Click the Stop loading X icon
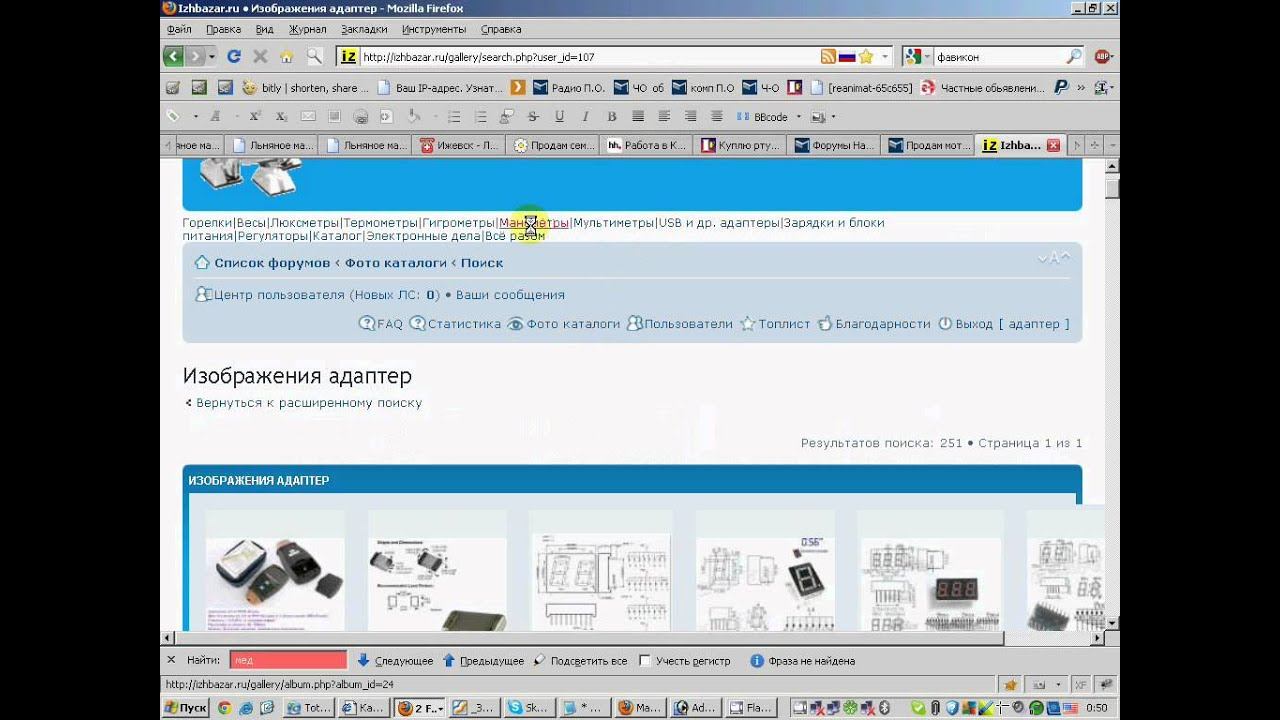The image size is (1280, 720). coord(260,57)
